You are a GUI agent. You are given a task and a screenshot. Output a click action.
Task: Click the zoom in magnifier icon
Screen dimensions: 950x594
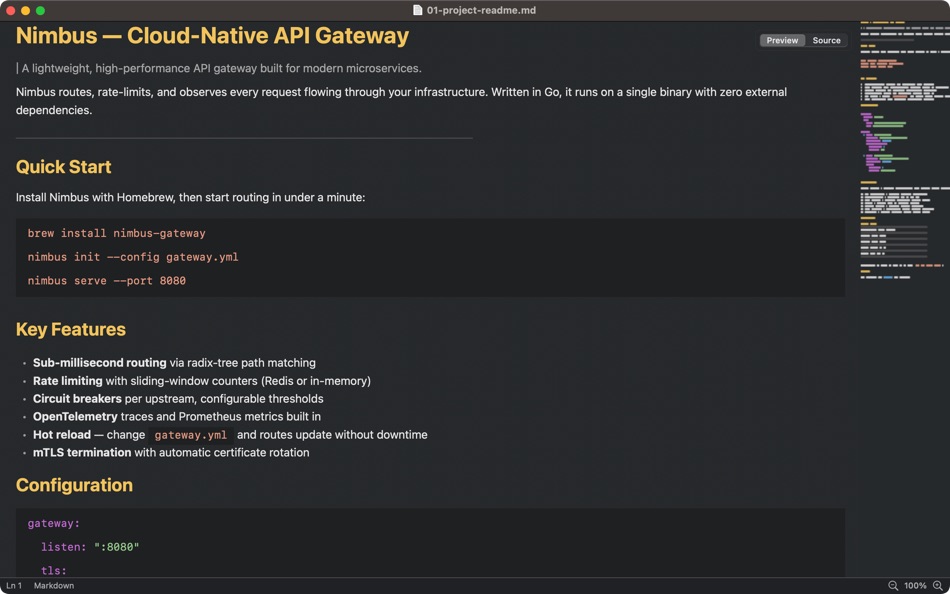pyautogui.click(x=938, y=586)
